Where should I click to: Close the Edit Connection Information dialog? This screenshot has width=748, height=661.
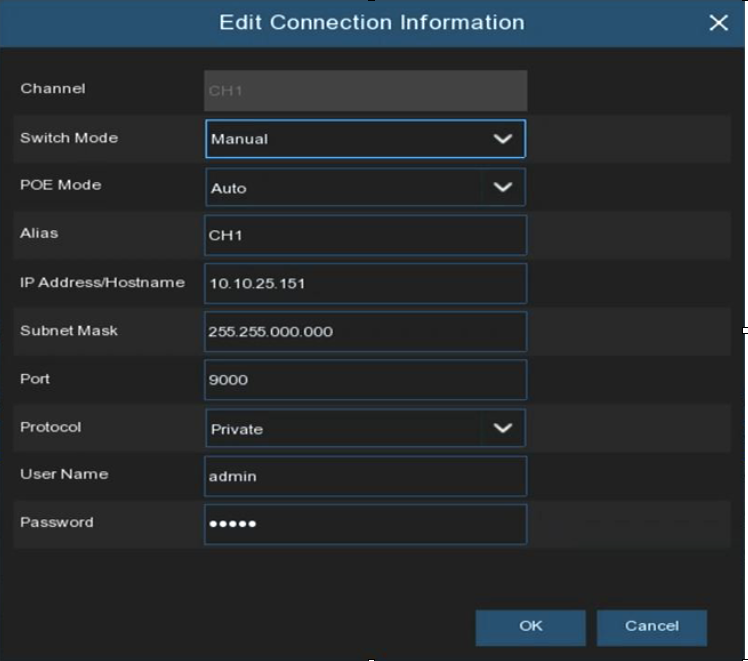click(x=718, y=23)
